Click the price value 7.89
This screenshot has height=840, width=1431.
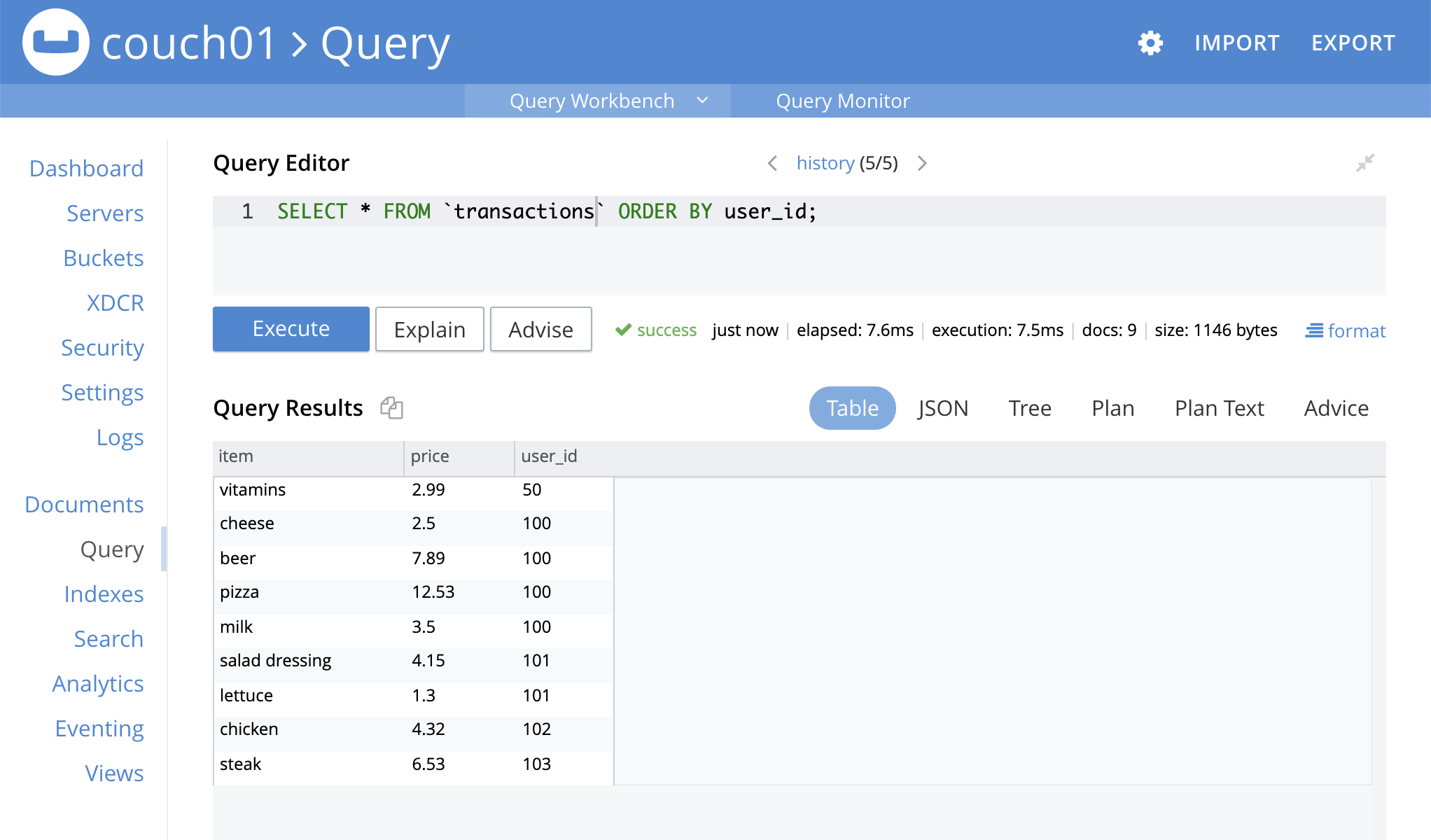click(x=428, y=559)
